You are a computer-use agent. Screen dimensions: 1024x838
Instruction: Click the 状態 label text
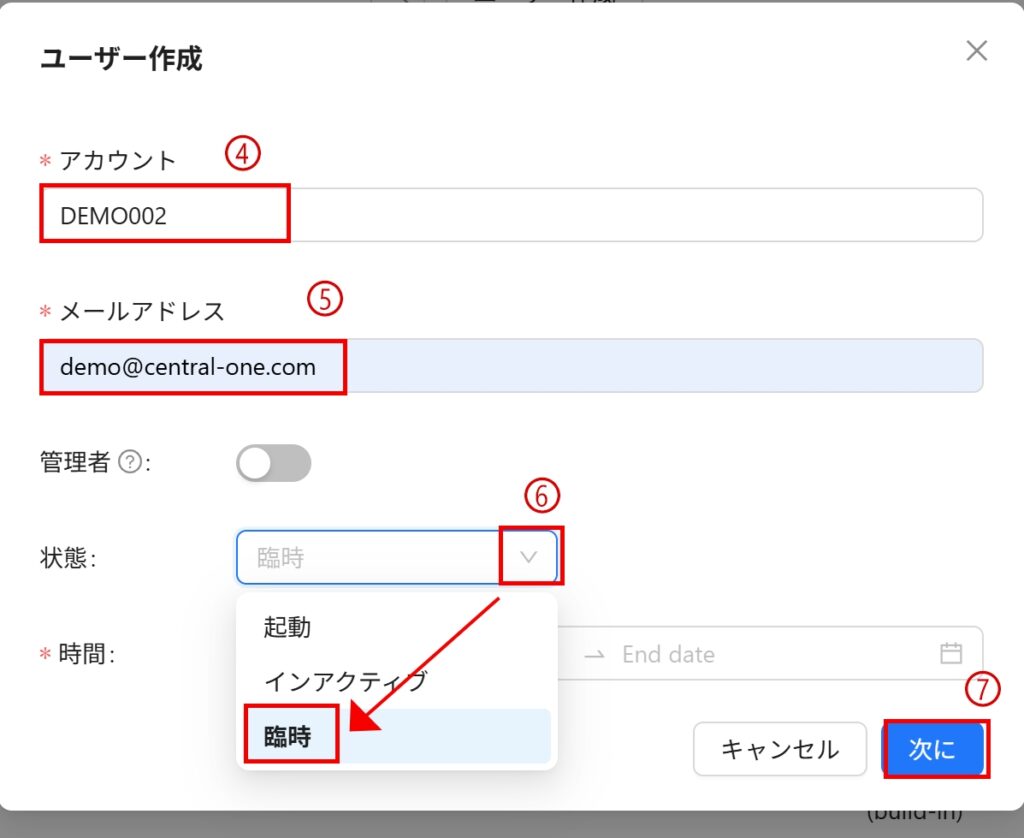click(65, 557)
